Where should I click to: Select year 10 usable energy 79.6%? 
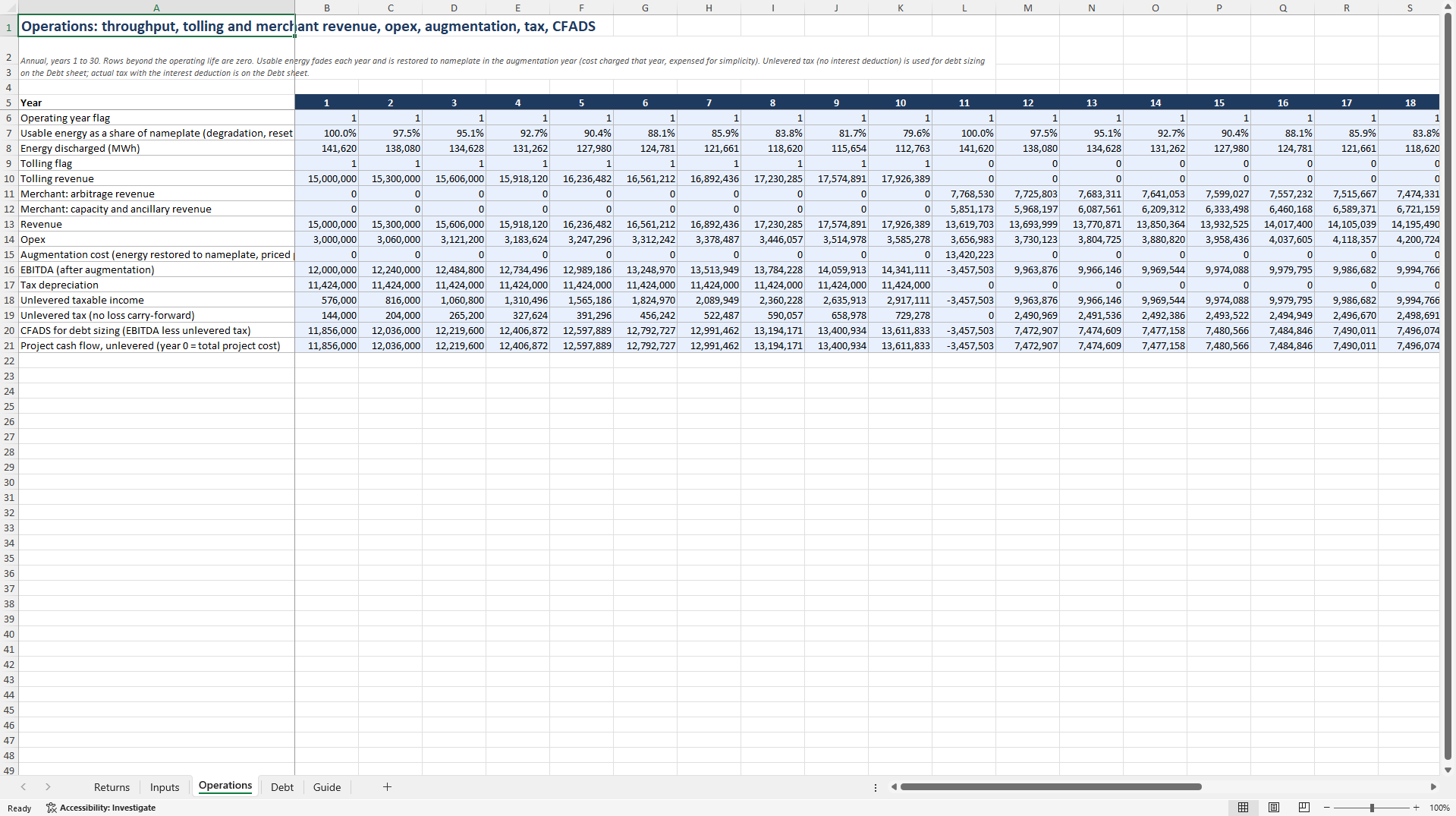pyautogui.click(x=901, y=133)
